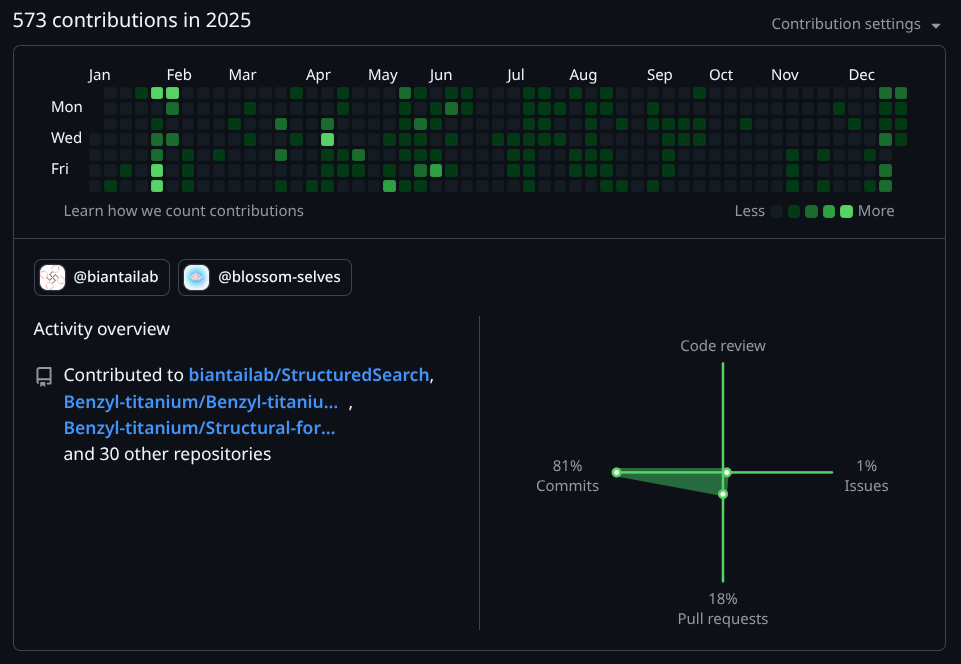Click the darkest green legend square
961x664 pixels.
(x=793, y=211)
